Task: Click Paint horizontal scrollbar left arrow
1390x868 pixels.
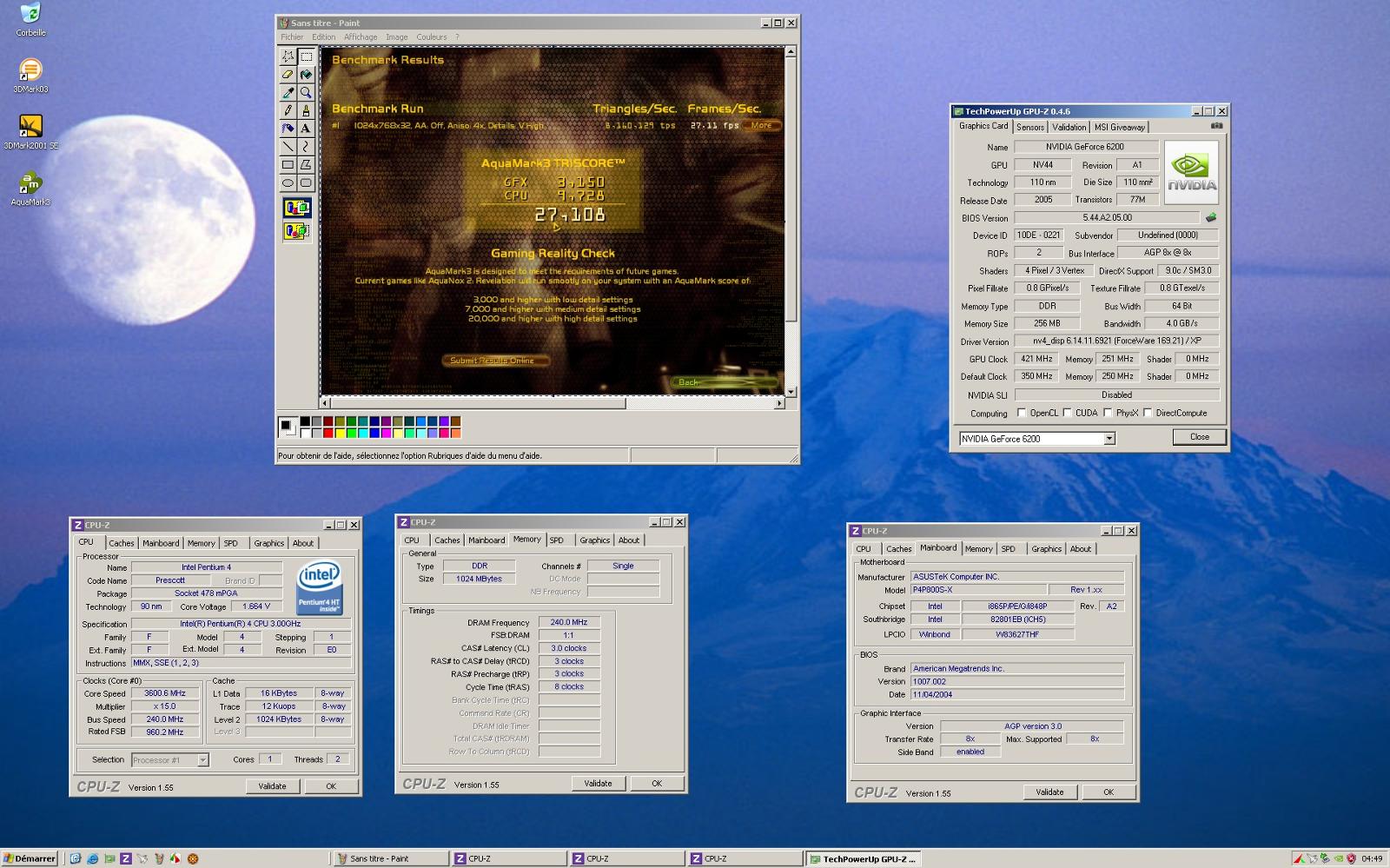Action: coord(326,403)
